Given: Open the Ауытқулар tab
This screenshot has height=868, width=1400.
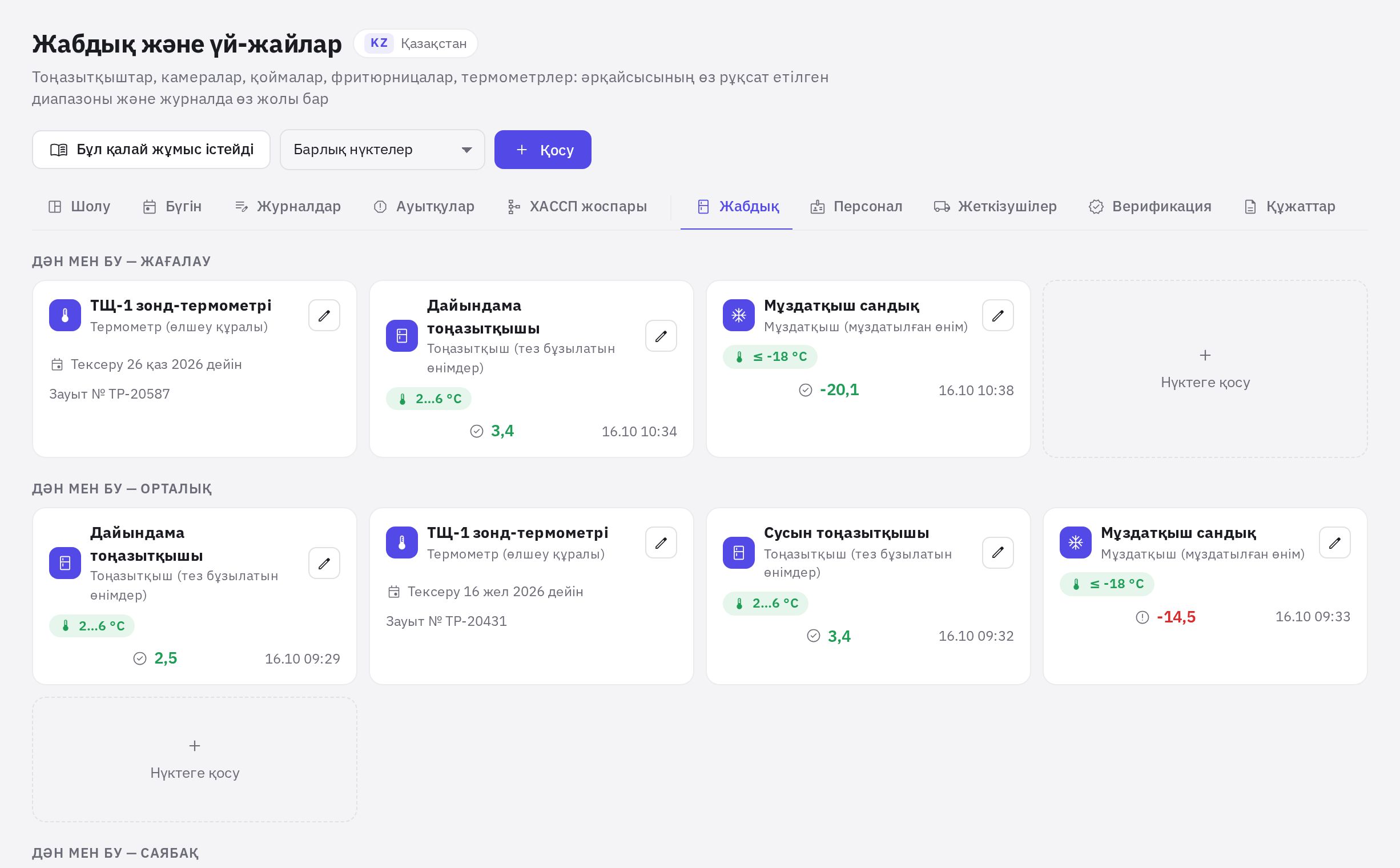Looking at the screenshot, I should [x=424, y=207].
